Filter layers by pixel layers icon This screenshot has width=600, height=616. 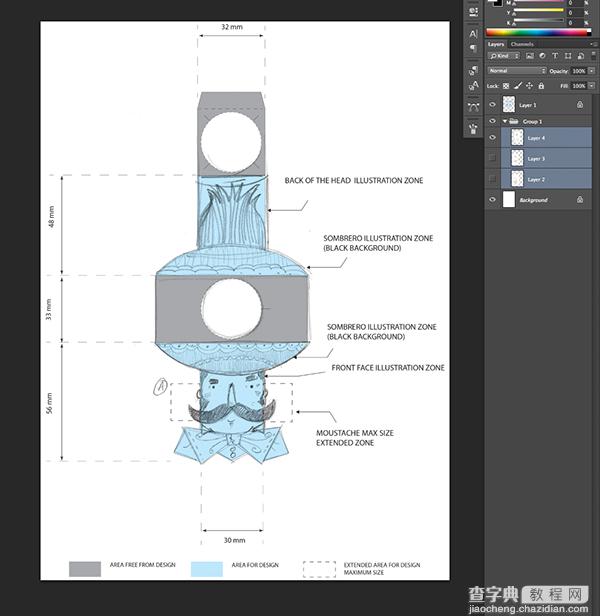pos(530,56)
